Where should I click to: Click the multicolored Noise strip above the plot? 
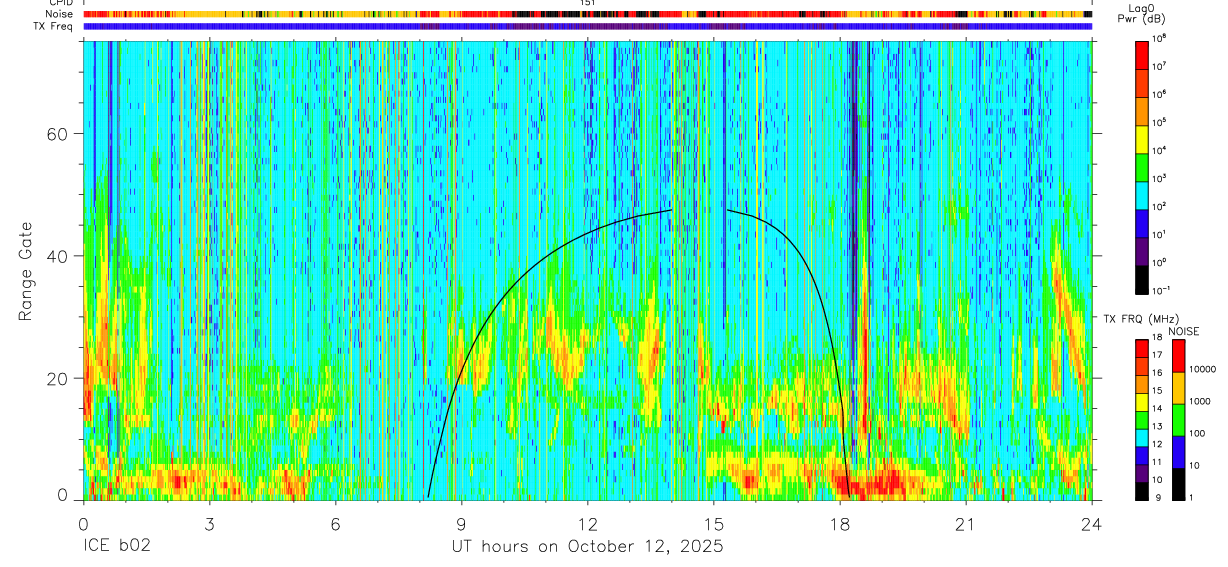(x=587, y=15)
